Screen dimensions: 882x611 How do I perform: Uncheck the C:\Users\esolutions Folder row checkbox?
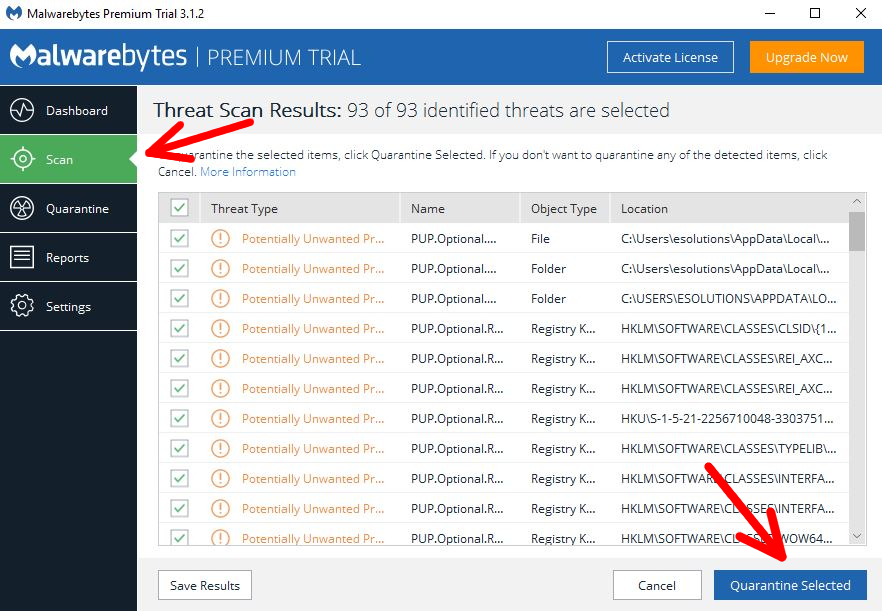pos(179,268)
